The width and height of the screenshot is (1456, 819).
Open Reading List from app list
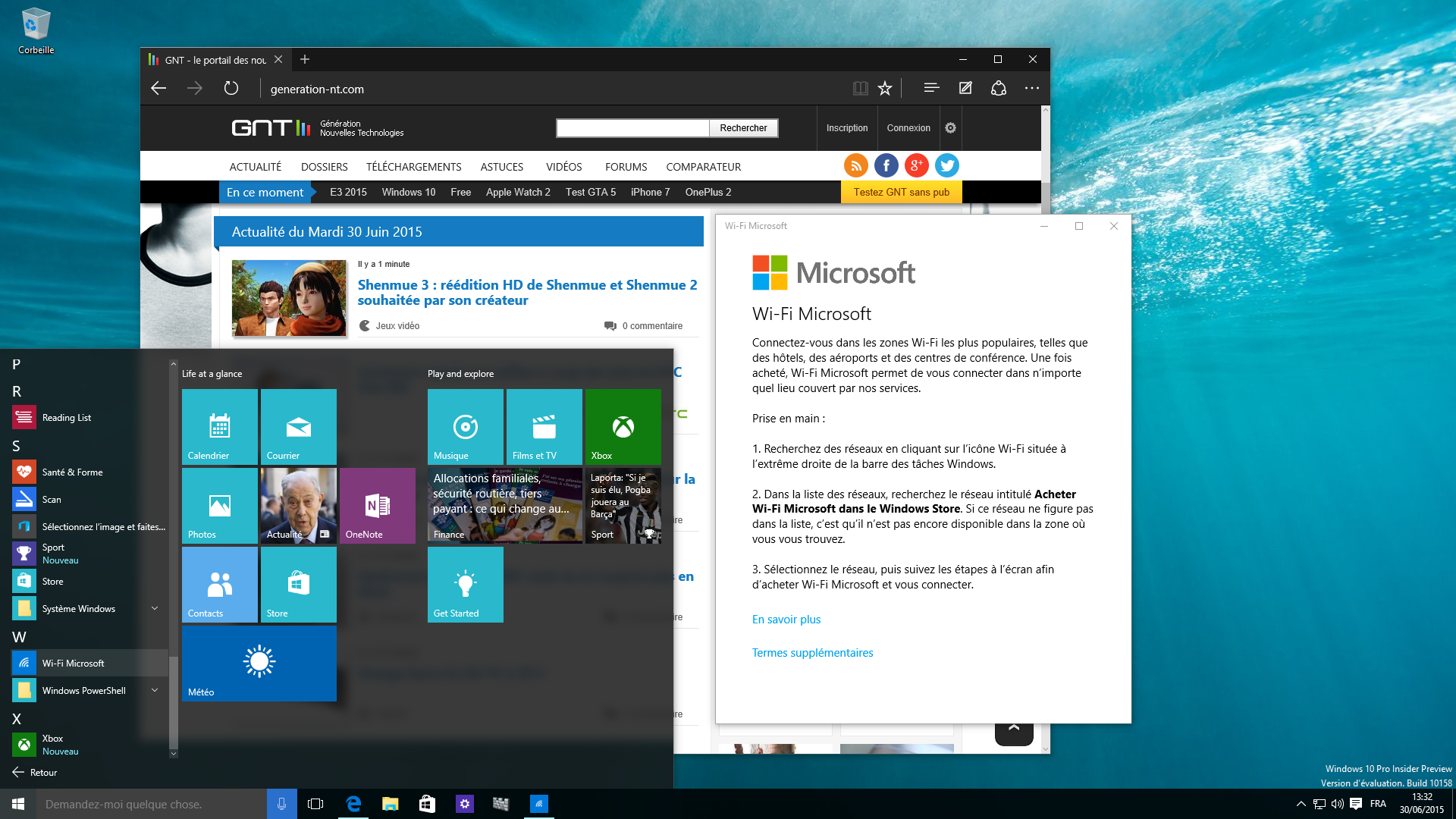click(89, 417)
